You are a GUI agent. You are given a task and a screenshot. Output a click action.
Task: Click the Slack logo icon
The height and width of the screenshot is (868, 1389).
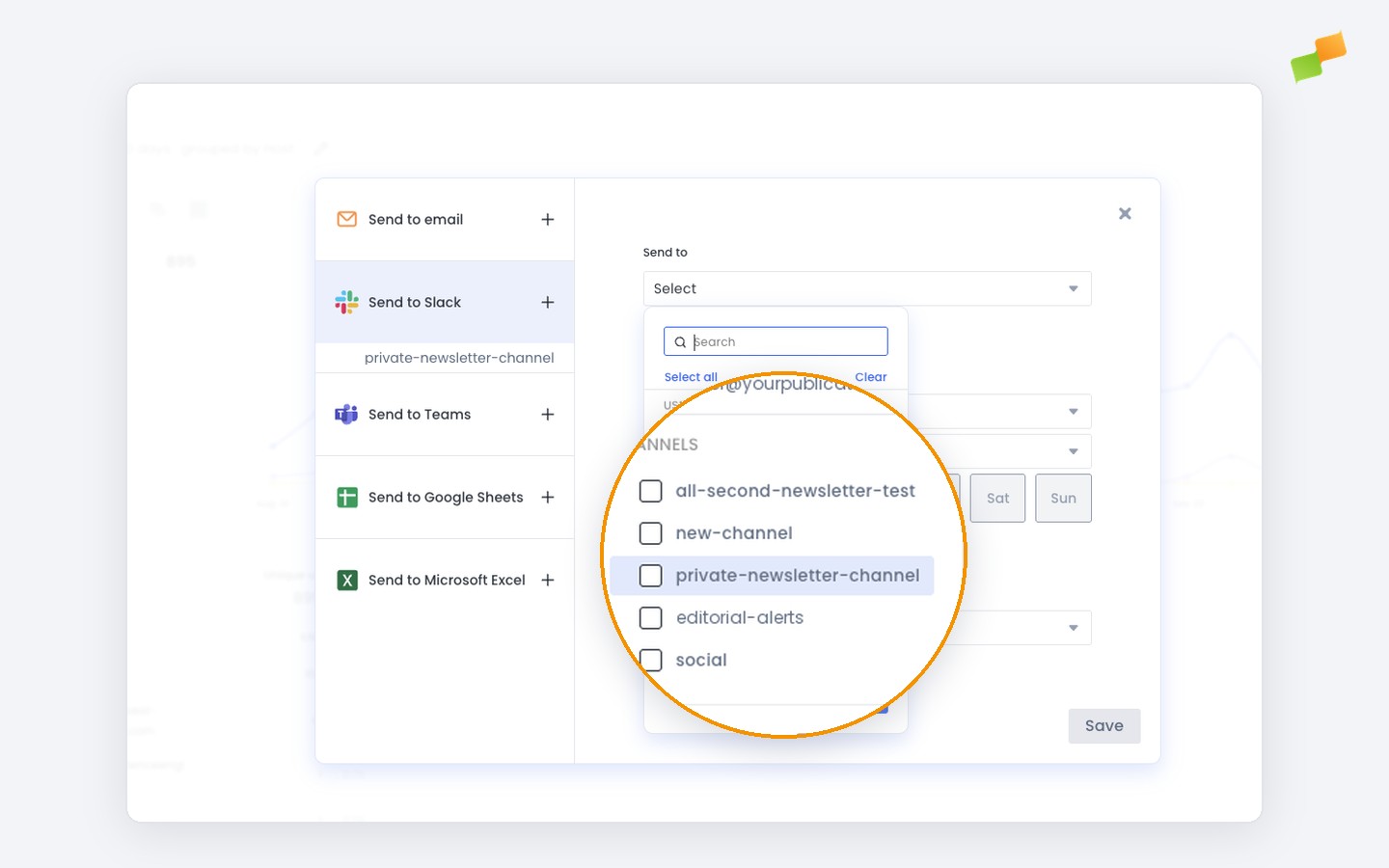346,302
